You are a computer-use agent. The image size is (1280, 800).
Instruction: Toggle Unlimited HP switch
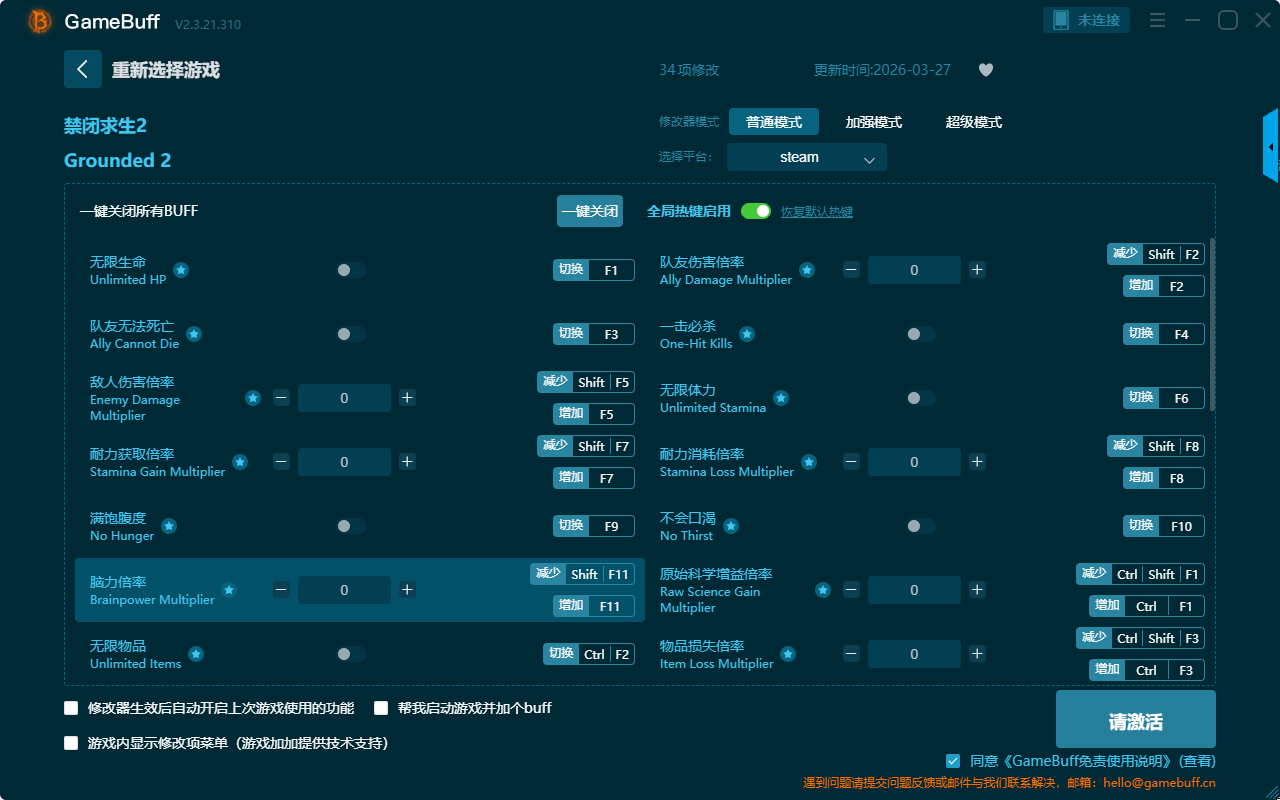coord(350,270)
